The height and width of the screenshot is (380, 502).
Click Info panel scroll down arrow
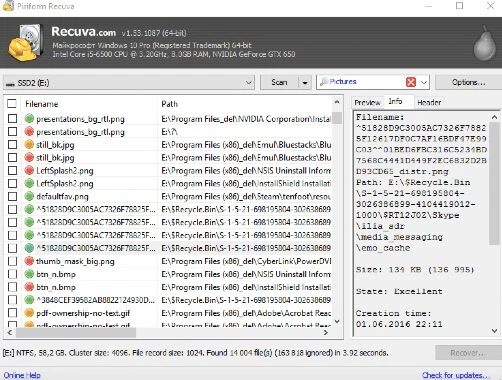pyautogui.click(x=494, y=331)
